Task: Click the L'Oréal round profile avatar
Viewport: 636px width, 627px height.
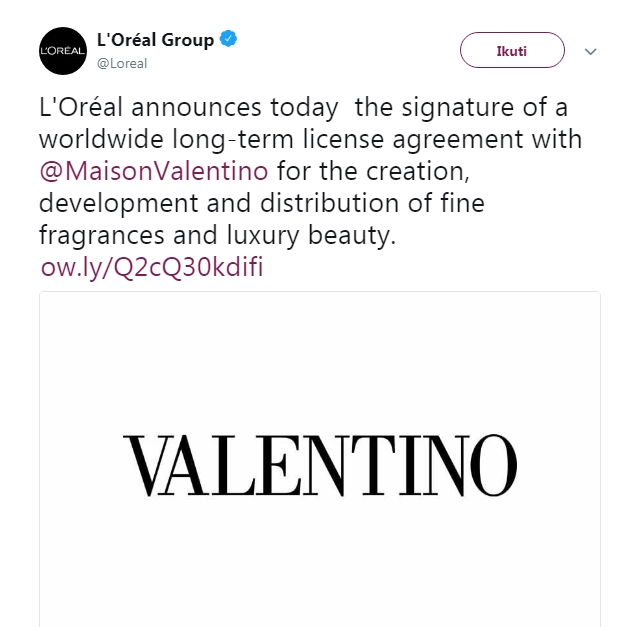Action: pyautogui.click(x=63, y=50)
